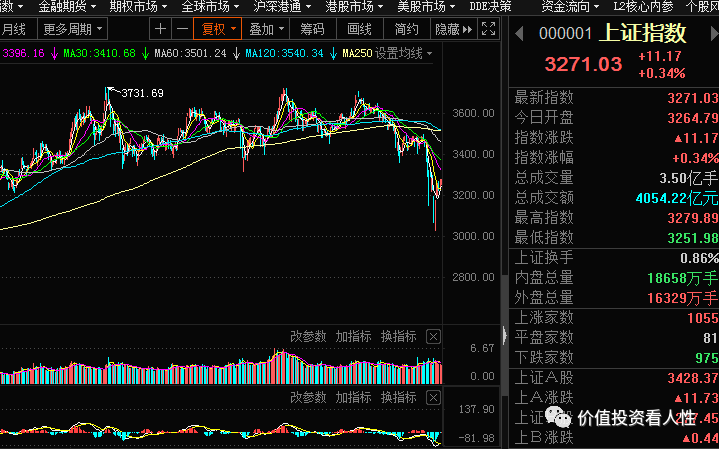Viewport: 719px width, 449px height.
Task: Open 复权 dropdown
Action: click(x=218, y=29)
